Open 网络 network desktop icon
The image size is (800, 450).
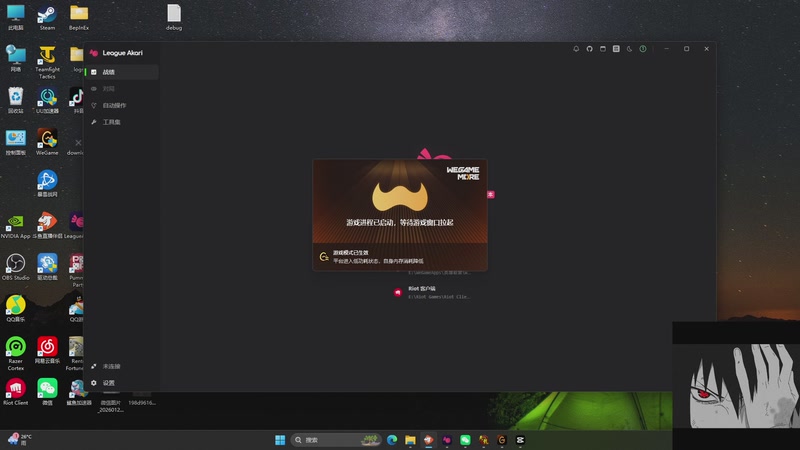(x=15, y=59)
